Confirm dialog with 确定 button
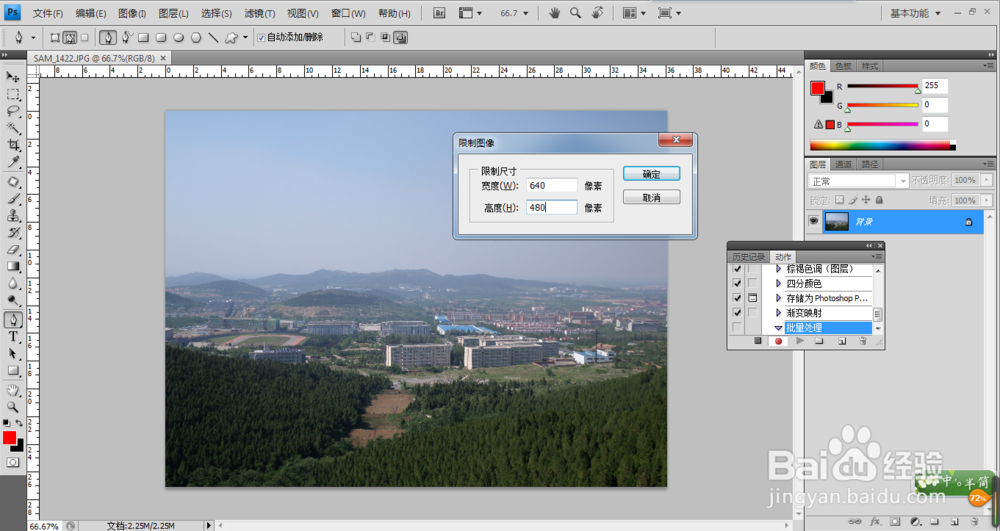Screen dimensions: 1000x531 coord(651,174)
